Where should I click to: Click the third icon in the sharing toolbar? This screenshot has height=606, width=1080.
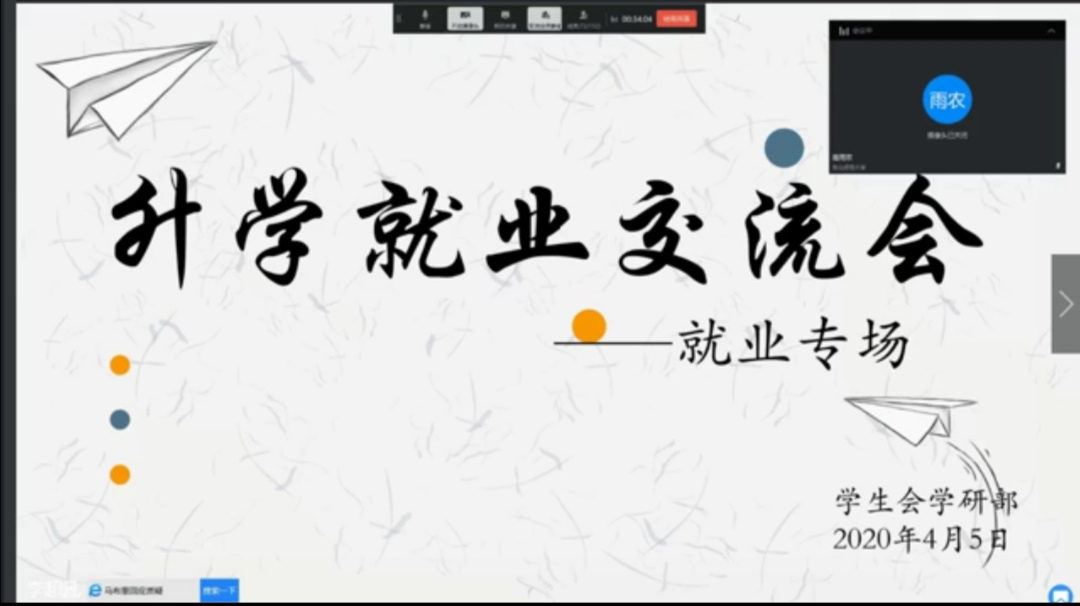click(x=505, y=18)
